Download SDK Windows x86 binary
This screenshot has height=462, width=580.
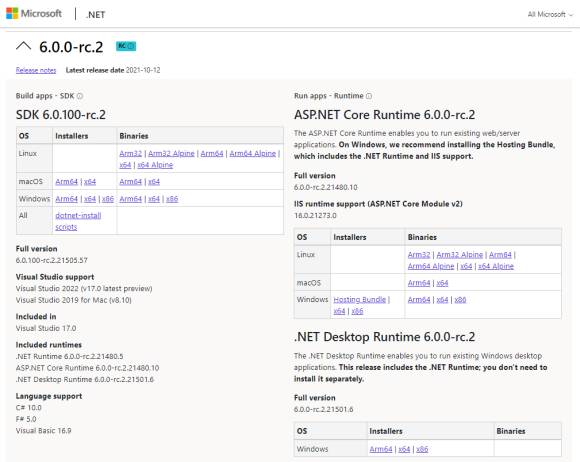[172, 199]
